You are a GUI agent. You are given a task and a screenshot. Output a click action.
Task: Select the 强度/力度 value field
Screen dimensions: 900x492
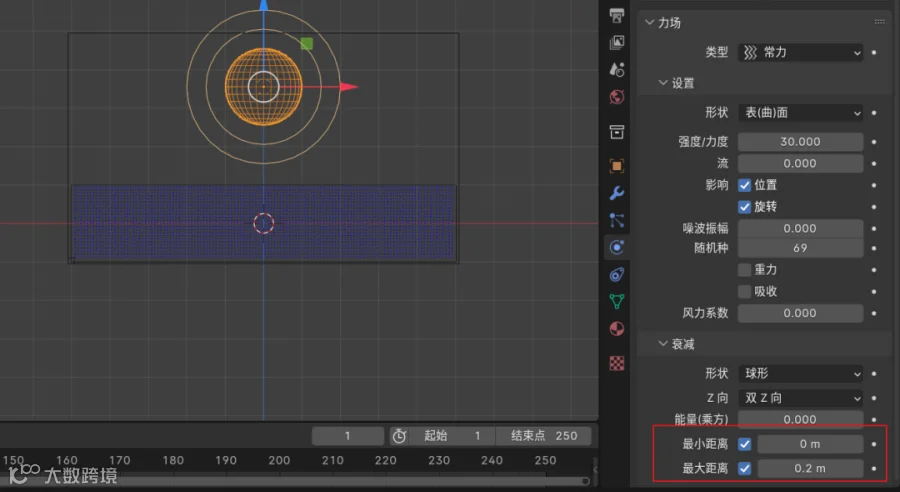(x=800, y=142)
